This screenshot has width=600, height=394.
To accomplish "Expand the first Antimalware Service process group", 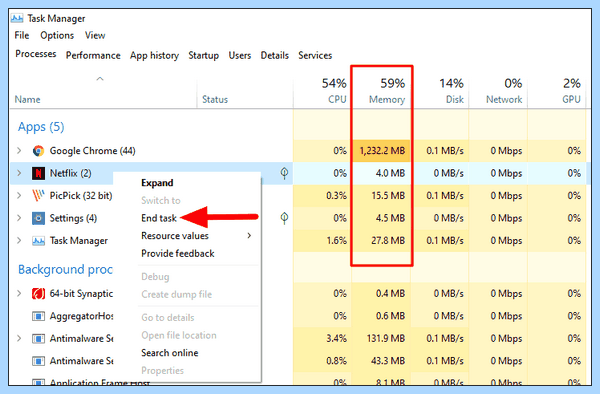I will [x=19, y=339].
